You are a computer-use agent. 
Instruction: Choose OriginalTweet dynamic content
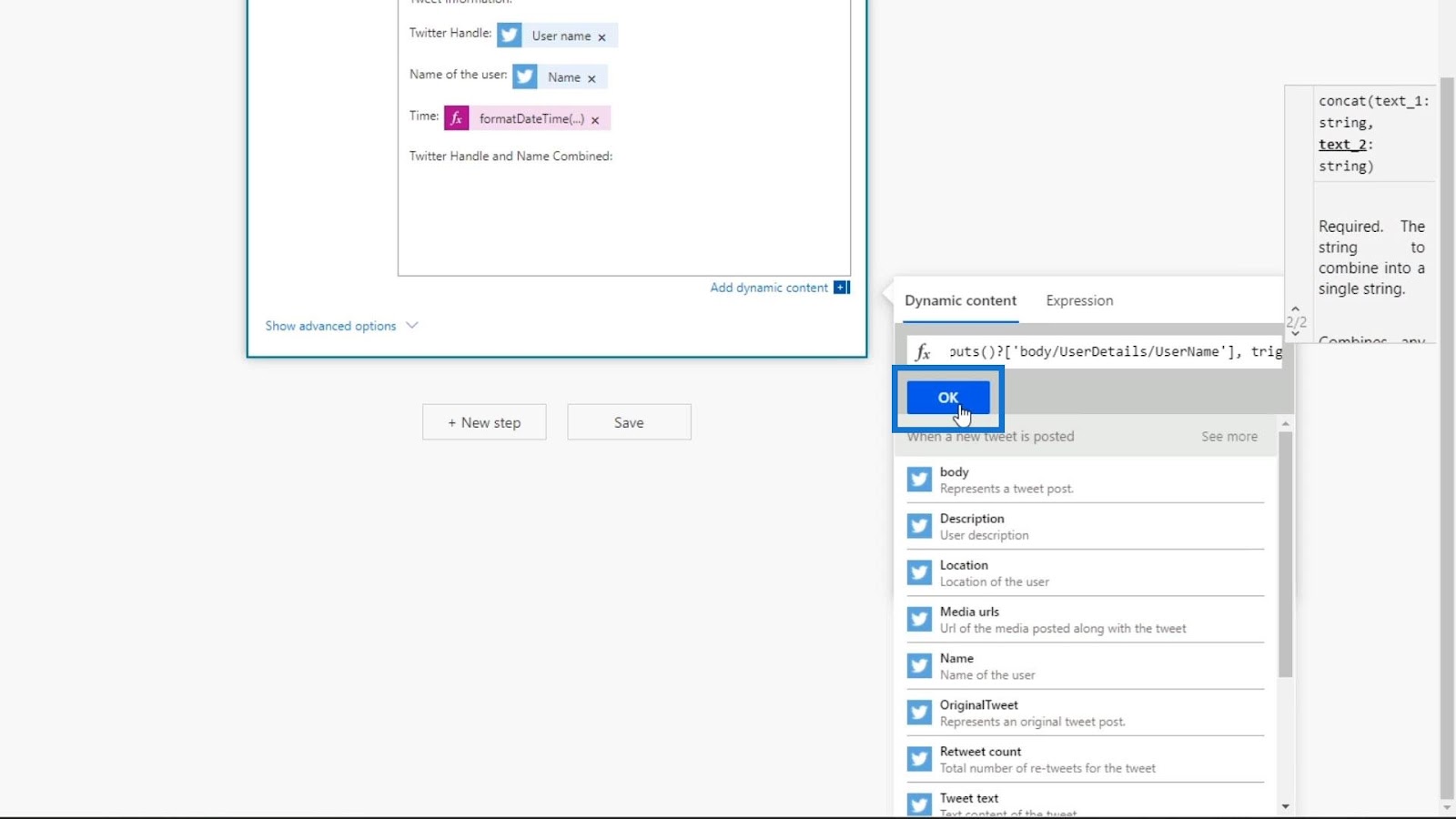[x=1086, y=713]
